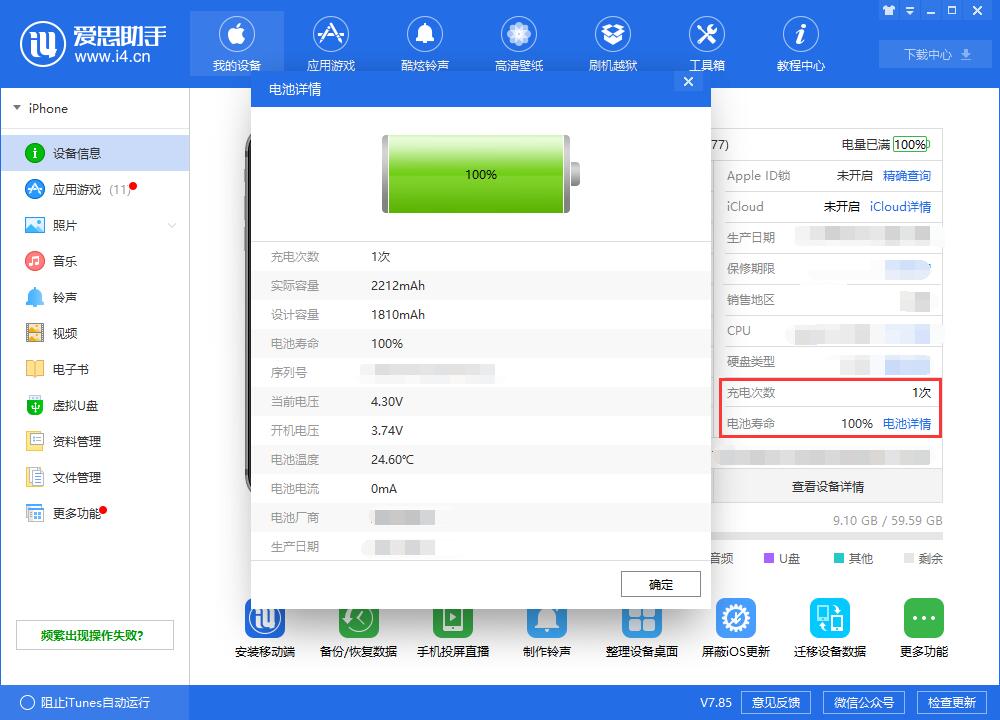
Task: Launch 迁移设备数据 migration tool
Action: [830, 627]
